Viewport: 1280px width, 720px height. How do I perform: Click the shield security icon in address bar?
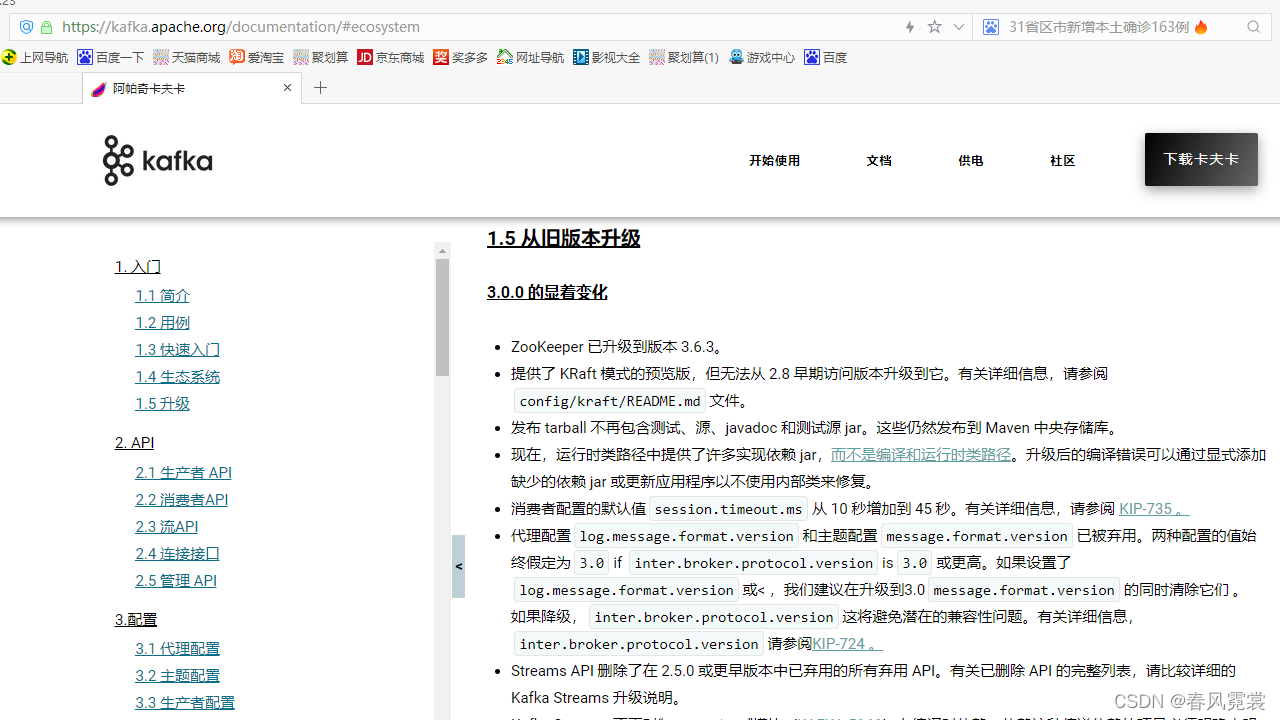click(26, 27)
